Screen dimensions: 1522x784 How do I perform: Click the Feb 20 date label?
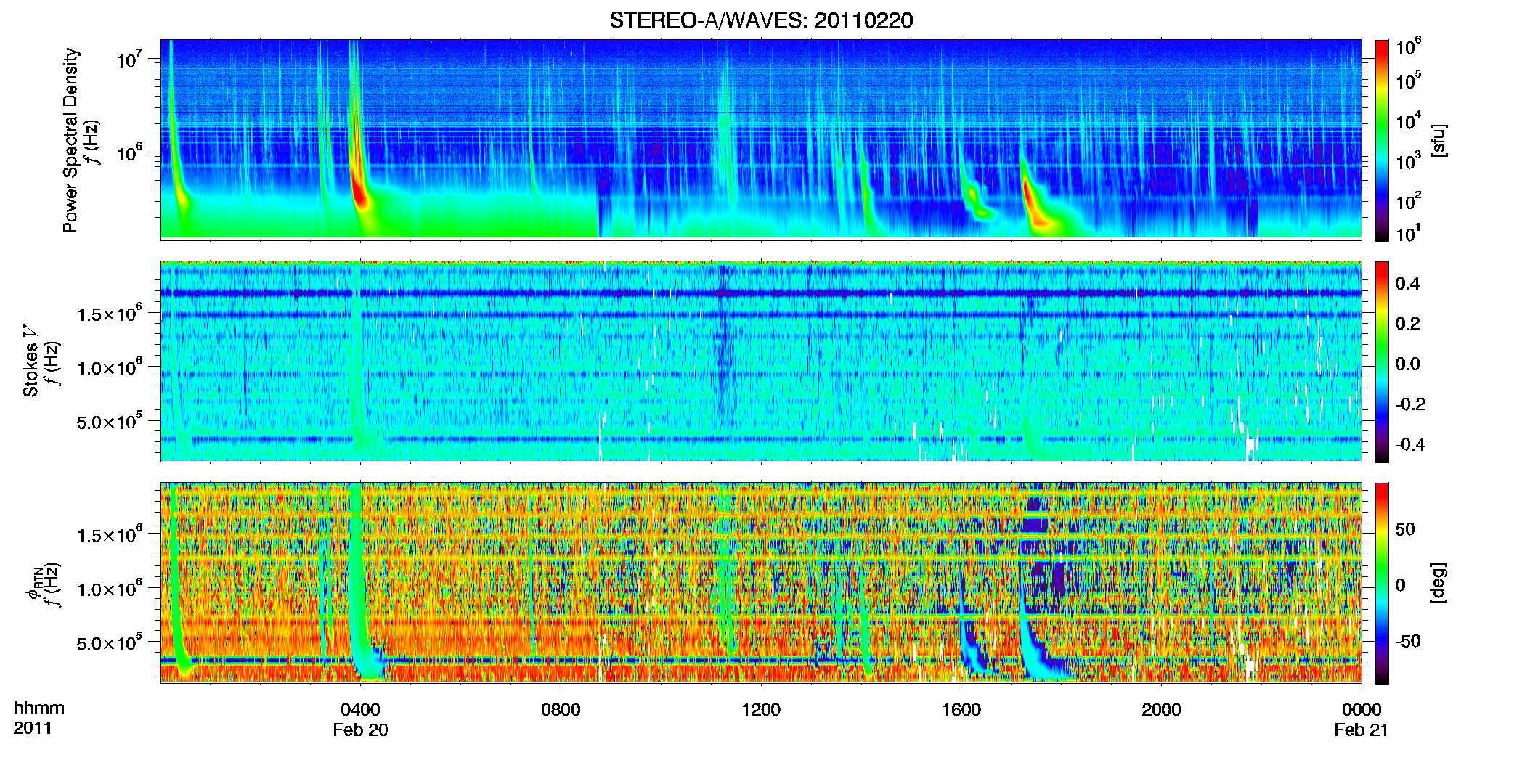coord(360,730)
